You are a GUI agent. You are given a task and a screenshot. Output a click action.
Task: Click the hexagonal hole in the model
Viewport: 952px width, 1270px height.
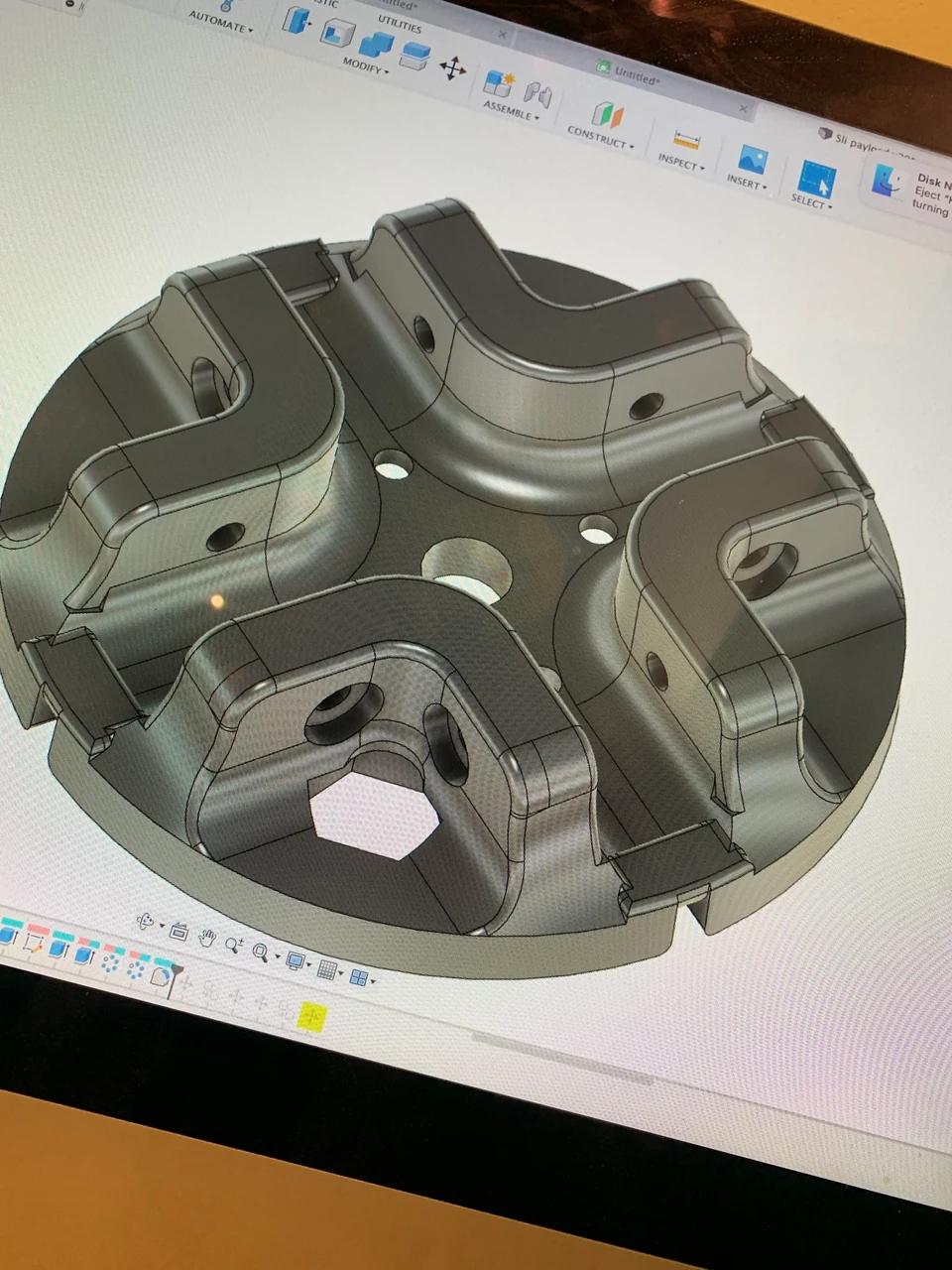tap(375, 816)
